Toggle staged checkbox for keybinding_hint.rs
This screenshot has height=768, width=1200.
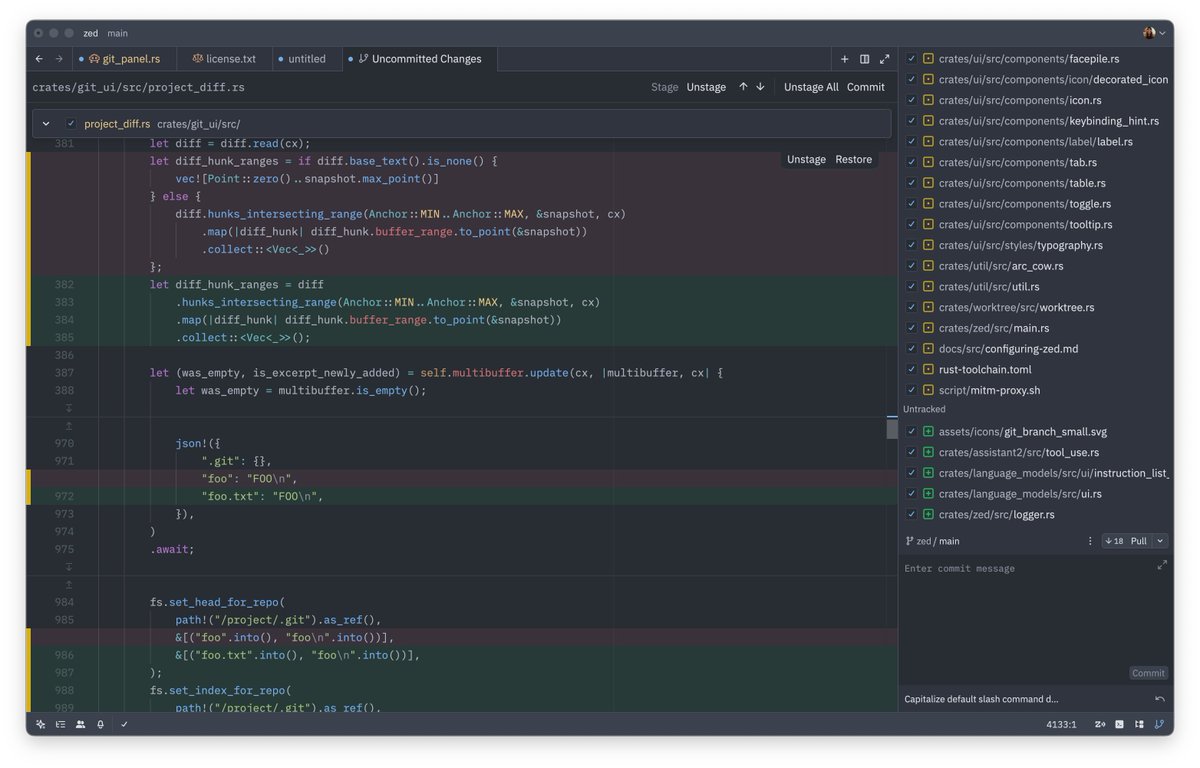(x=911, y=121)
